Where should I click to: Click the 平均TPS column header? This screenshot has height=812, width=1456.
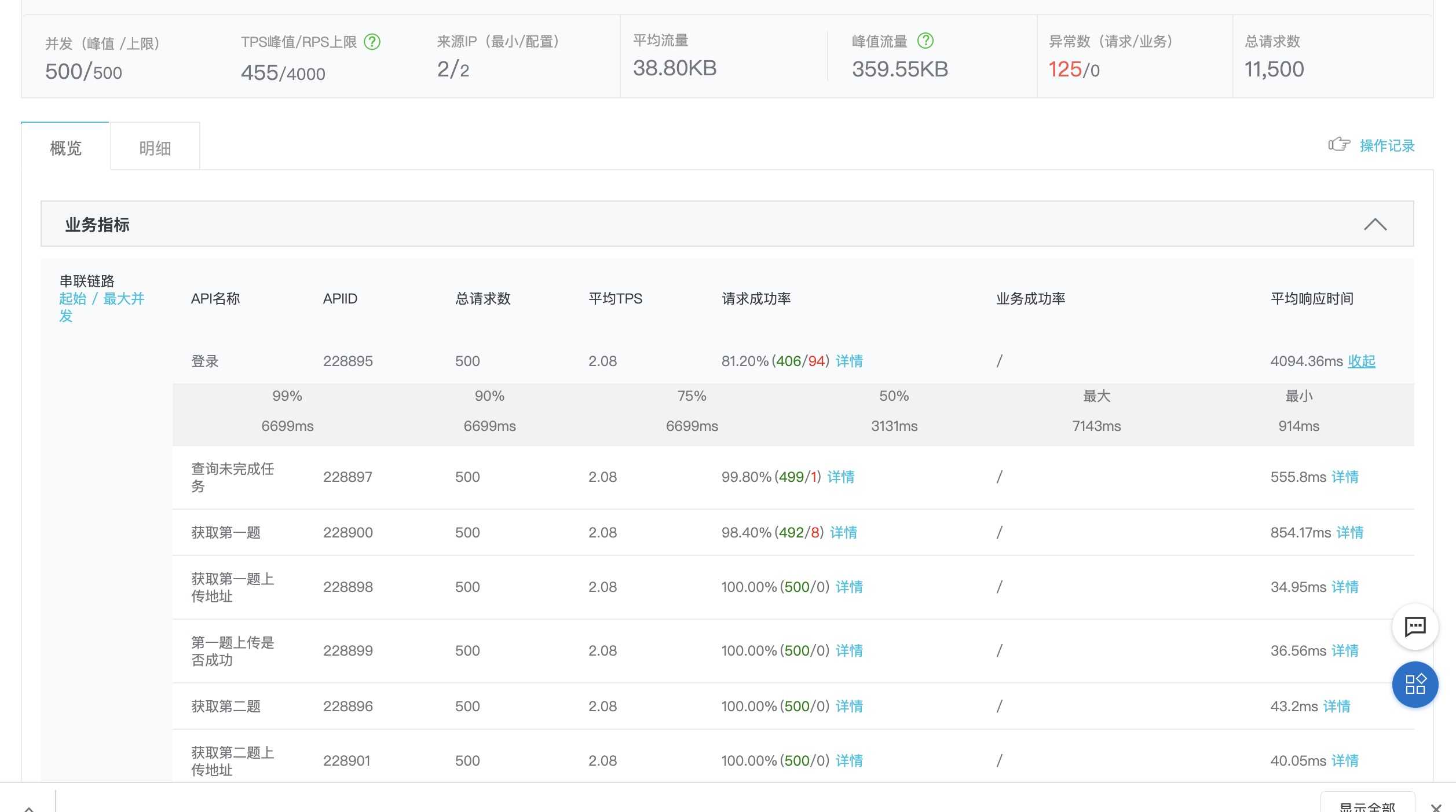tap(615, 298)
